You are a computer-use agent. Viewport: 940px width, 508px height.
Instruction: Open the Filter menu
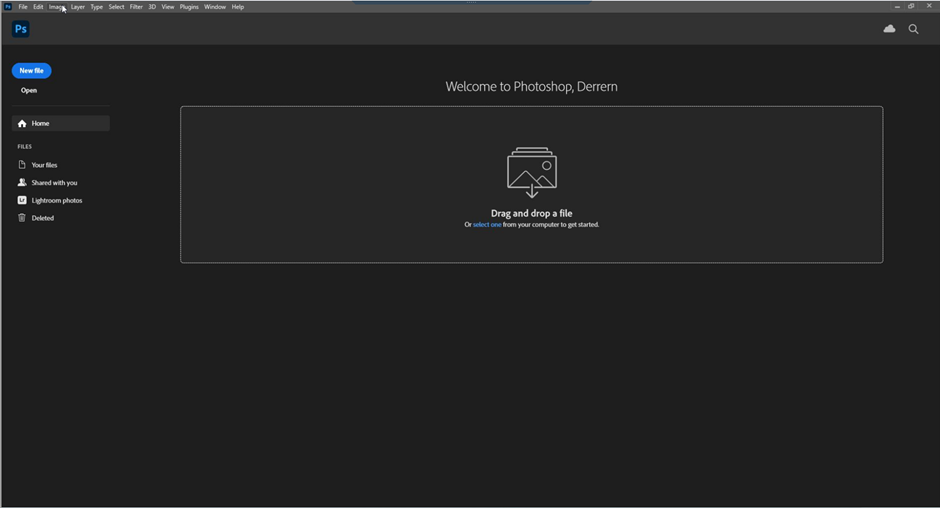[x=136, y=7]
